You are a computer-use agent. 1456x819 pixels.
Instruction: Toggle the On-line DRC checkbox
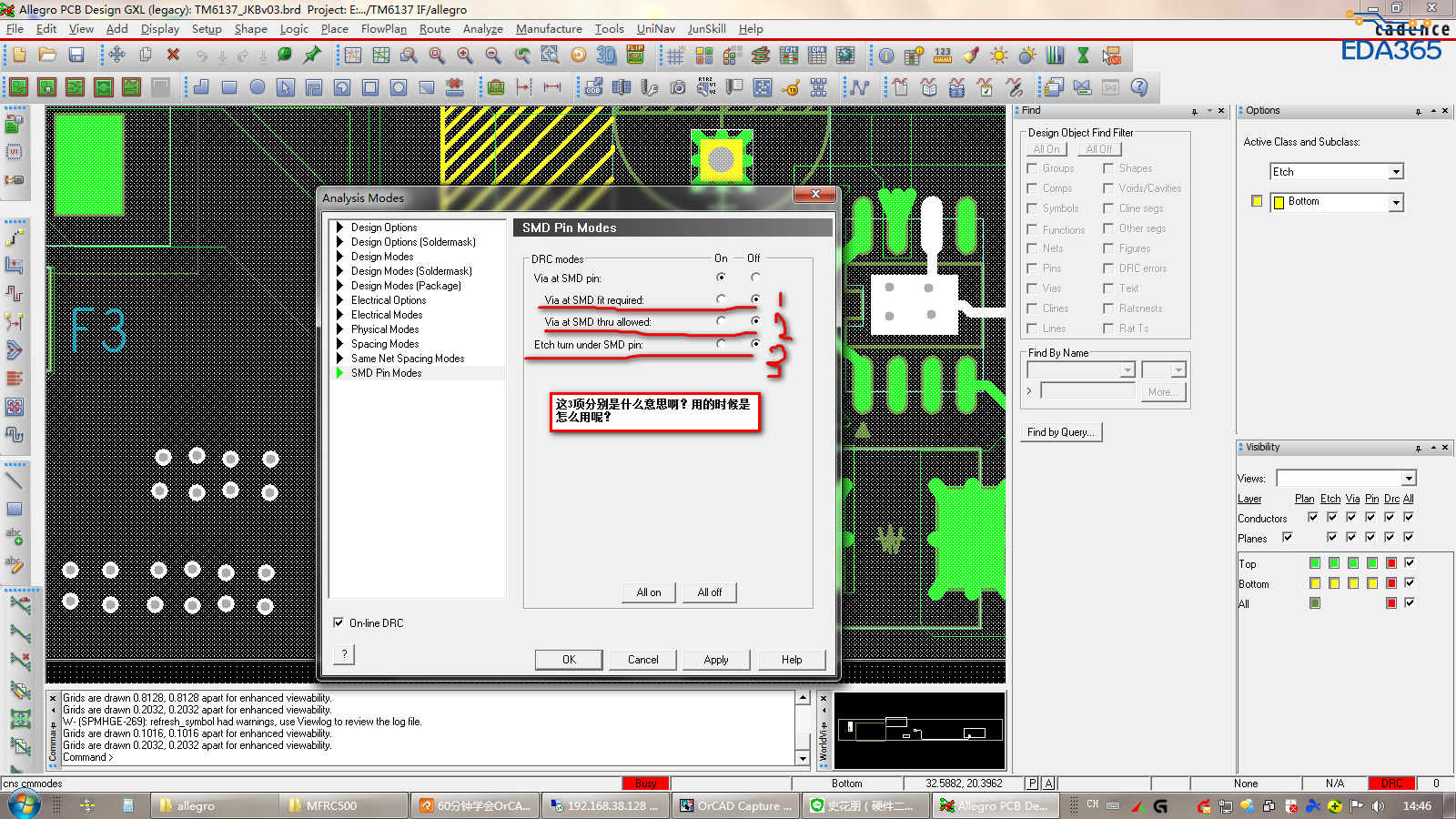[x=339, y=623]
